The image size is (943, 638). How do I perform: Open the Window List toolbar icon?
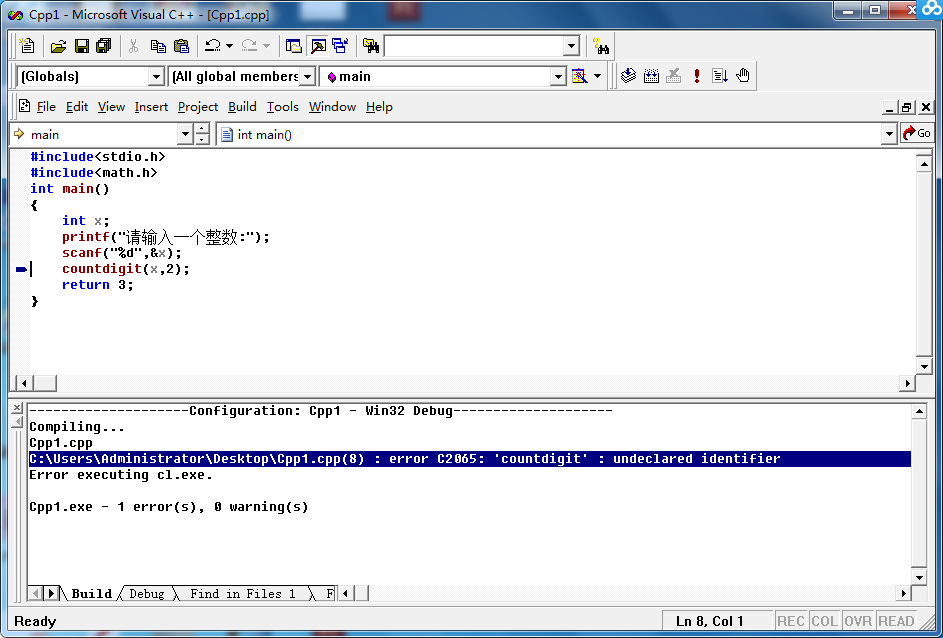coord(340,46)
